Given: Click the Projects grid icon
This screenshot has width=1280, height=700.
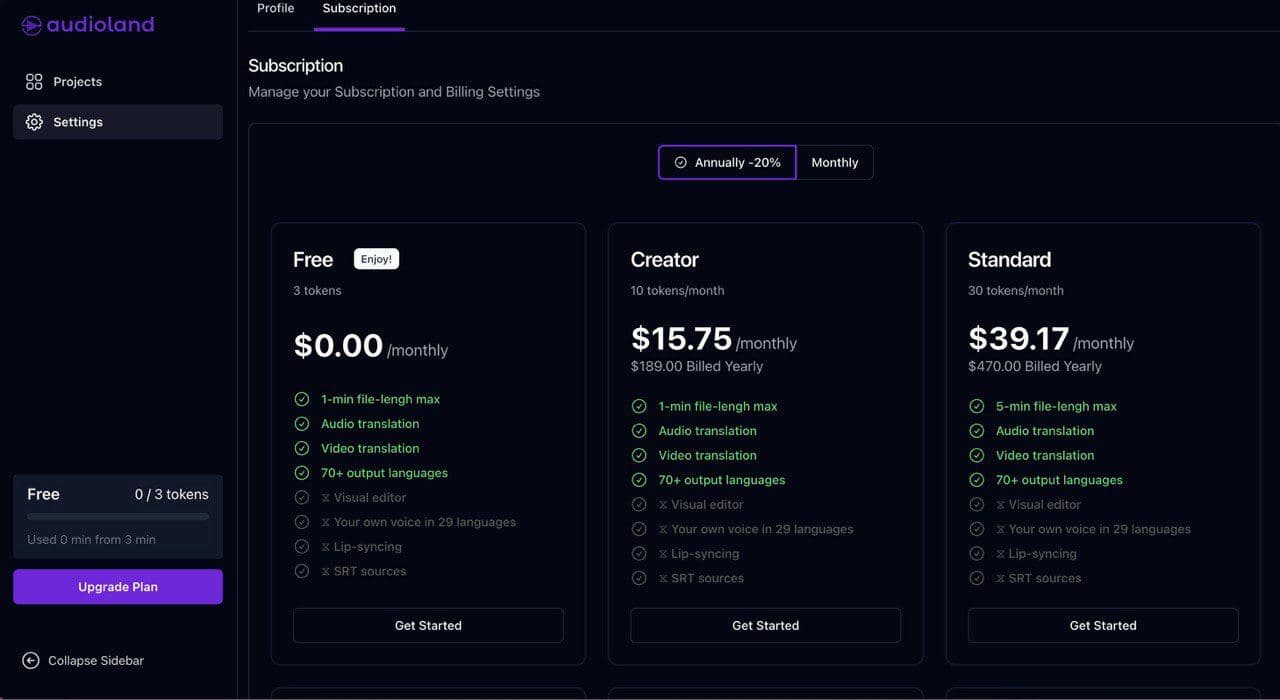Looking at the screenshot, I should pyautogui.click(x=34, y=82).
